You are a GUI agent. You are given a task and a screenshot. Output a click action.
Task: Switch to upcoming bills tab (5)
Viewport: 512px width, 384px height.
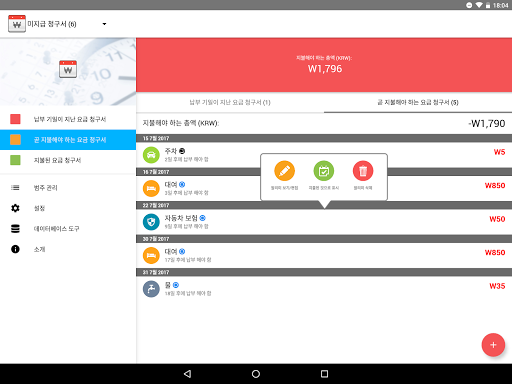click(x=418, y=102)
